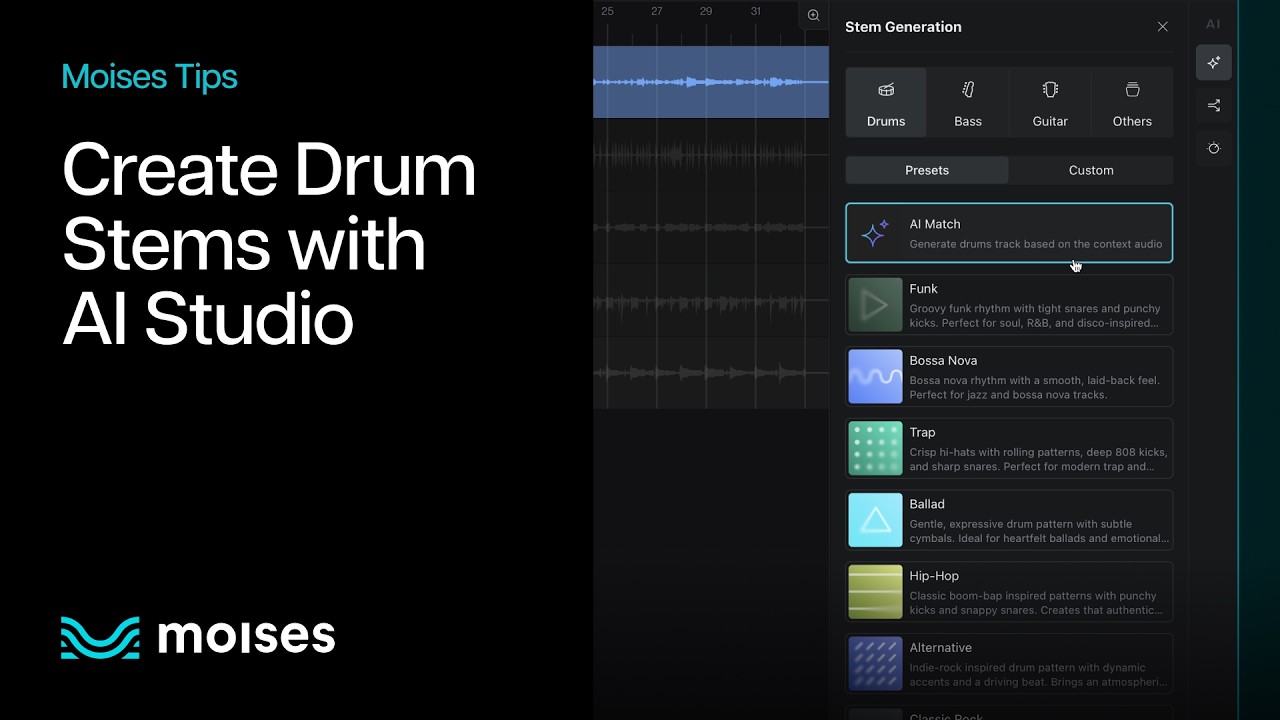Open the AI sparkle tool in the sidebar
The image size is (1280, 720).
click(x=1213, y=62)
